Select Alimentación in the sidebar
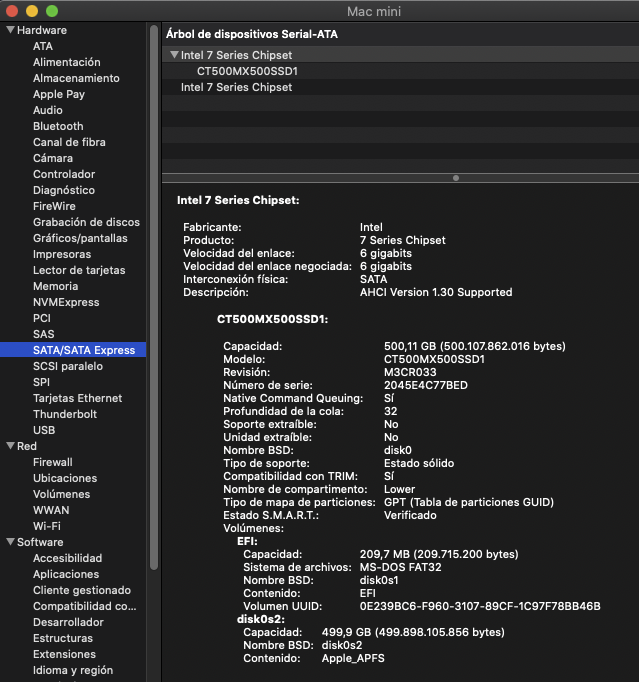Viewport: 639px width, 682px height. (67, 62)
